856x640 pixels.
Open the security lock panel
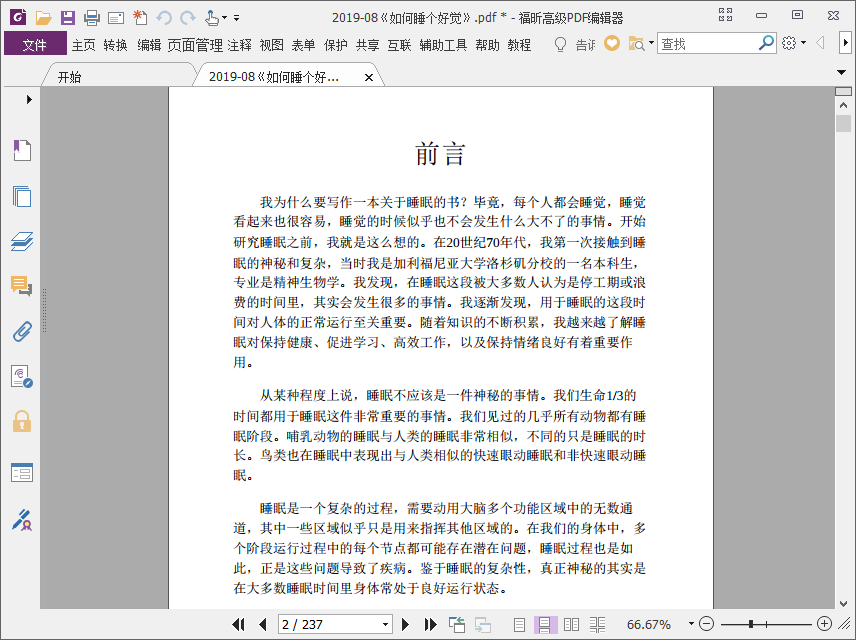pos(22,422)
